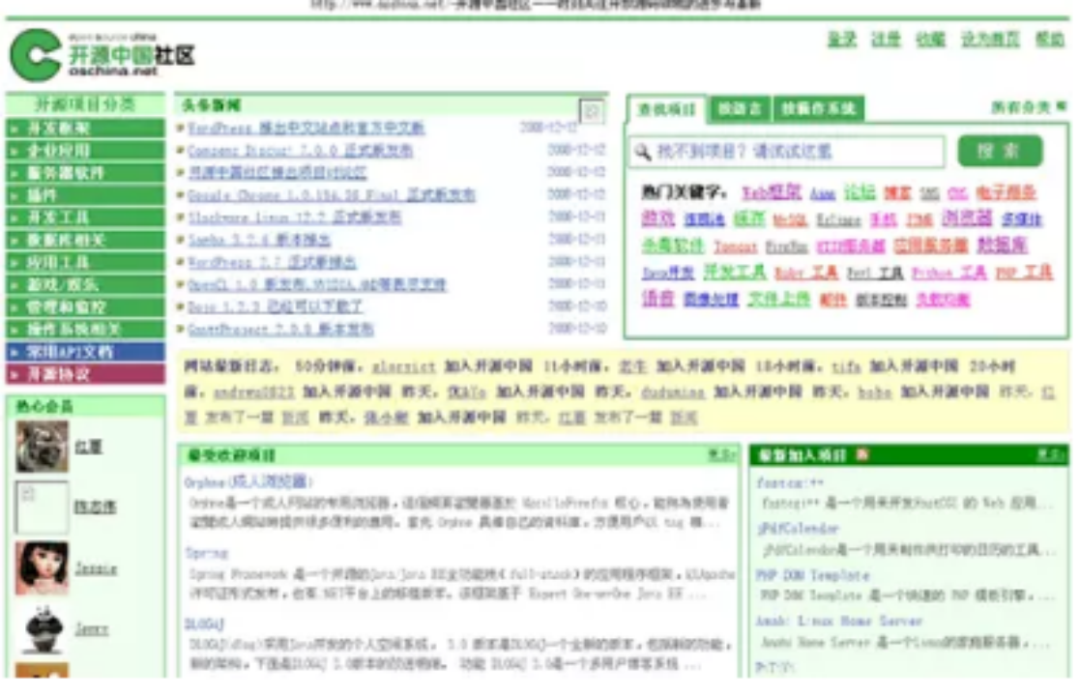The width and height of the screenshot is (1080, 696).
Task: Click the PHP 工具 keyword
Action: point(1024,273)
